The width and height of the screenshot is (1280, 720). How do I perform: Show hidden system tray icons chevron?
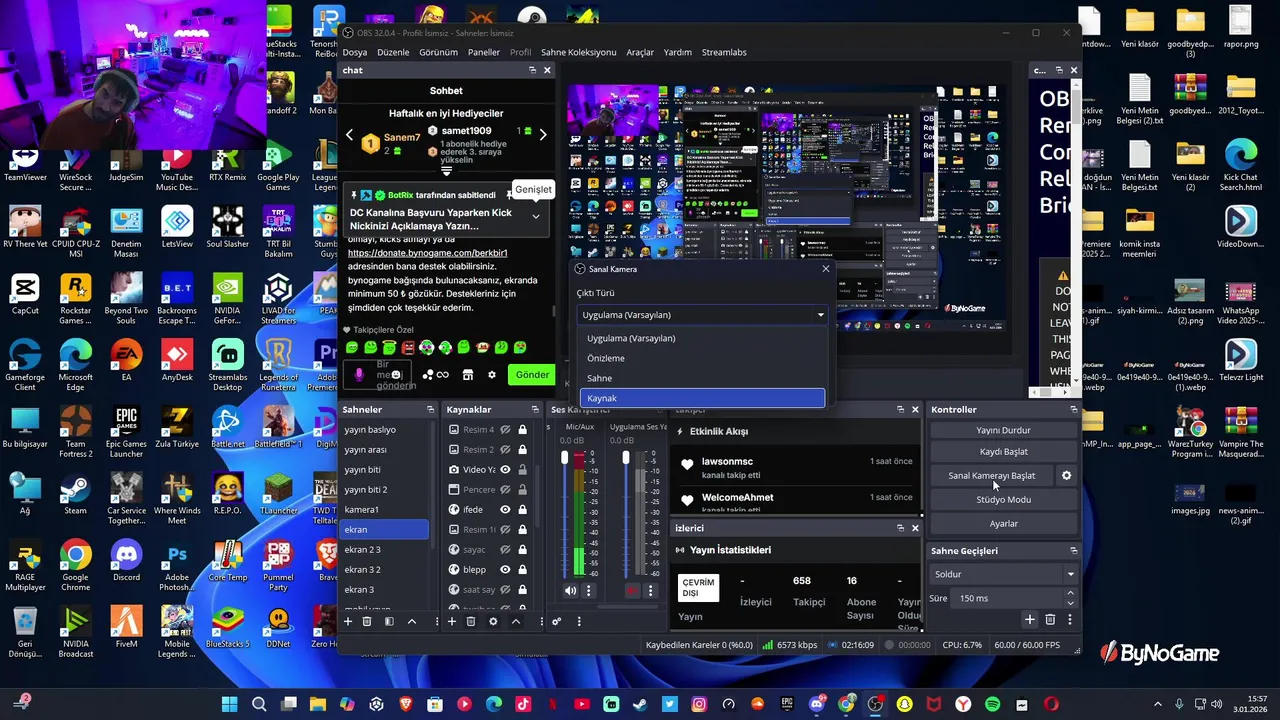click(1158, 704)
